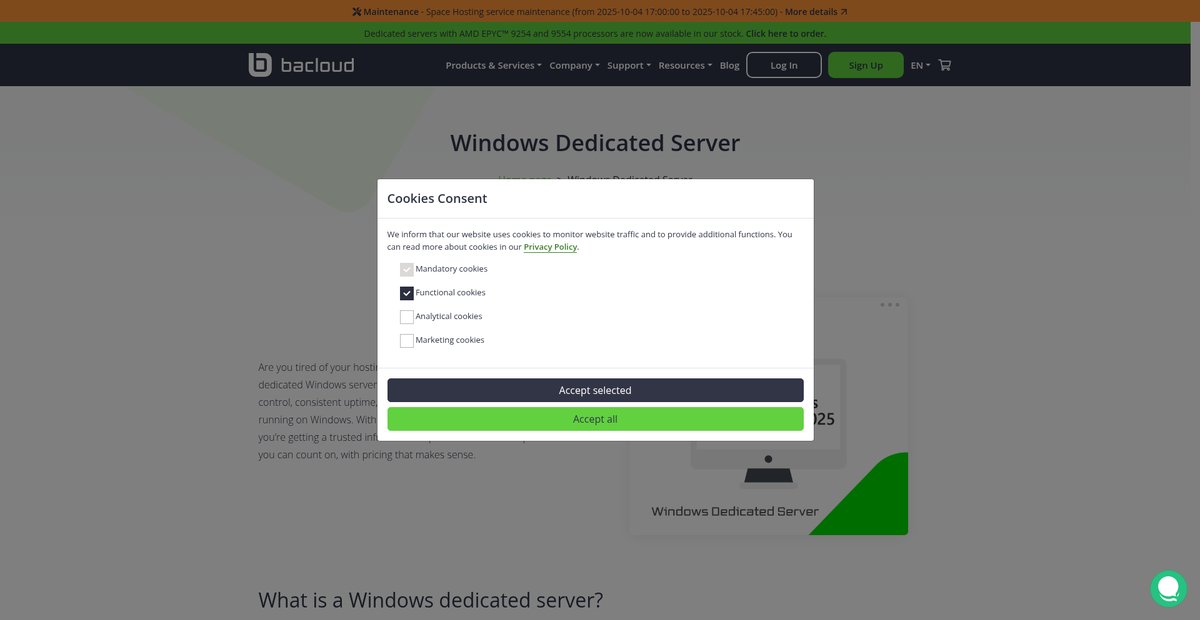Screen dimensions: 1200x620
Task: Enable the Marketing cookies checkbox
Action: [407, 340]
